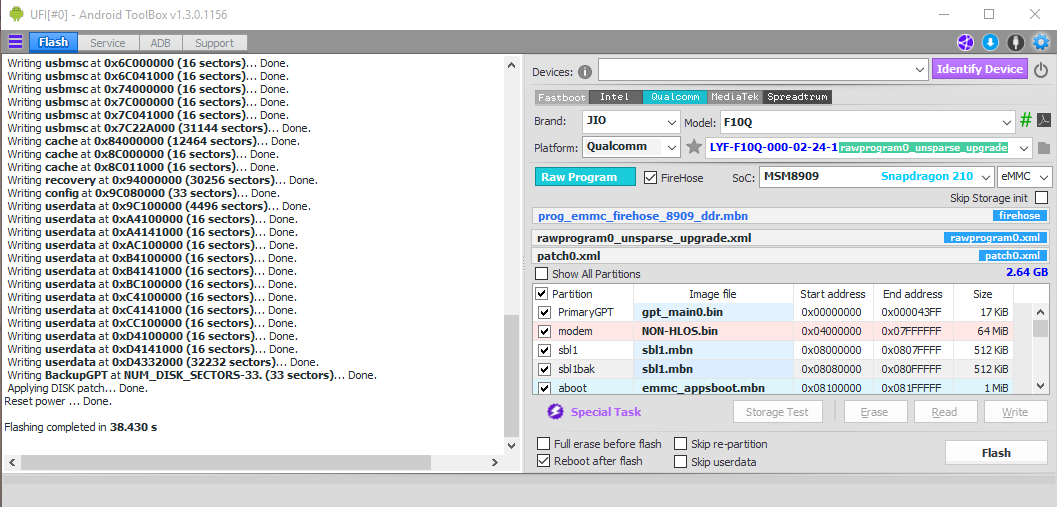This screenshot has width=1057, height=507.
Task: Uncheck the sbl1 partition checkbox
Action: pyautogui.click(x=545, y=351)
